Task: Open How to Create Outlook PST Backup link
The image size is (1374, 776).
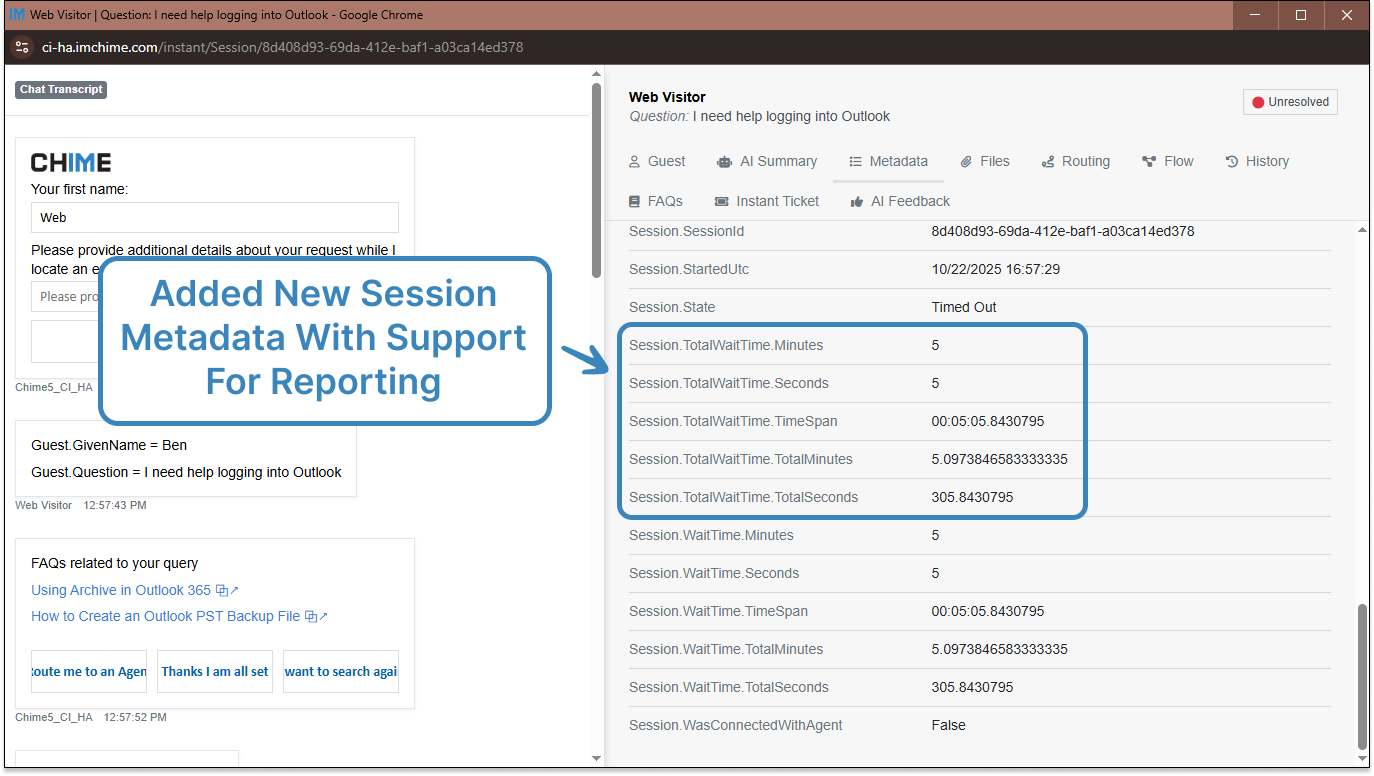Action: [165, 616]
